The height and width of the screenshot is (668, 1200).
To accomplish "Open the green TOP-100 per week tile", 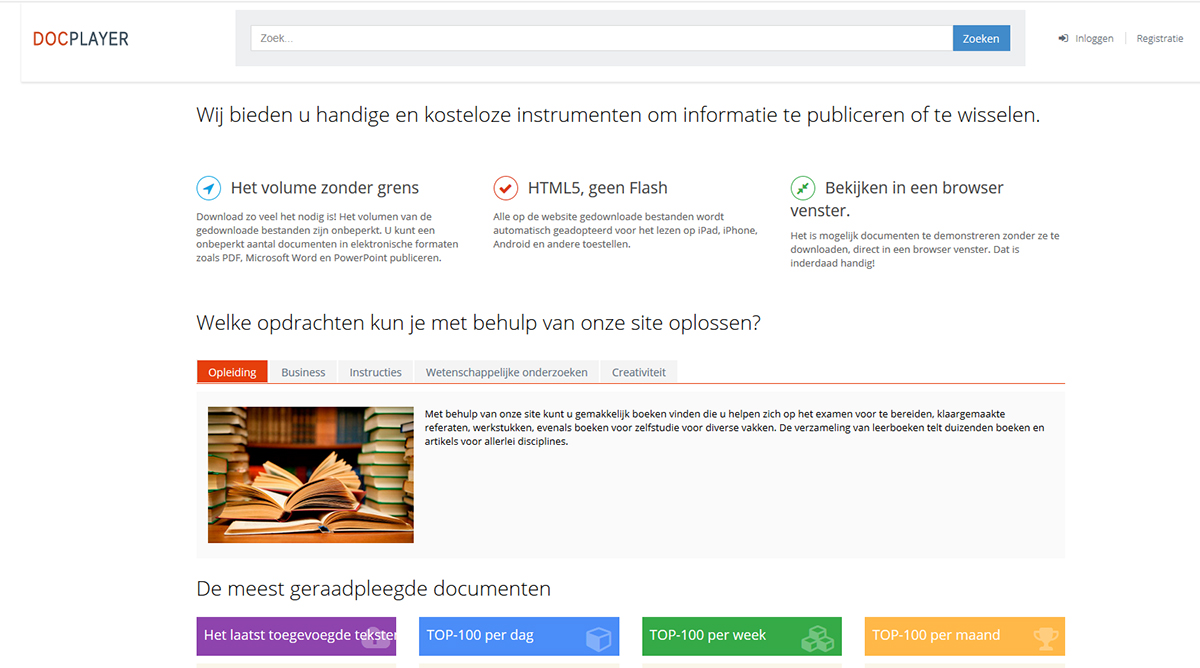I will 742,636.
